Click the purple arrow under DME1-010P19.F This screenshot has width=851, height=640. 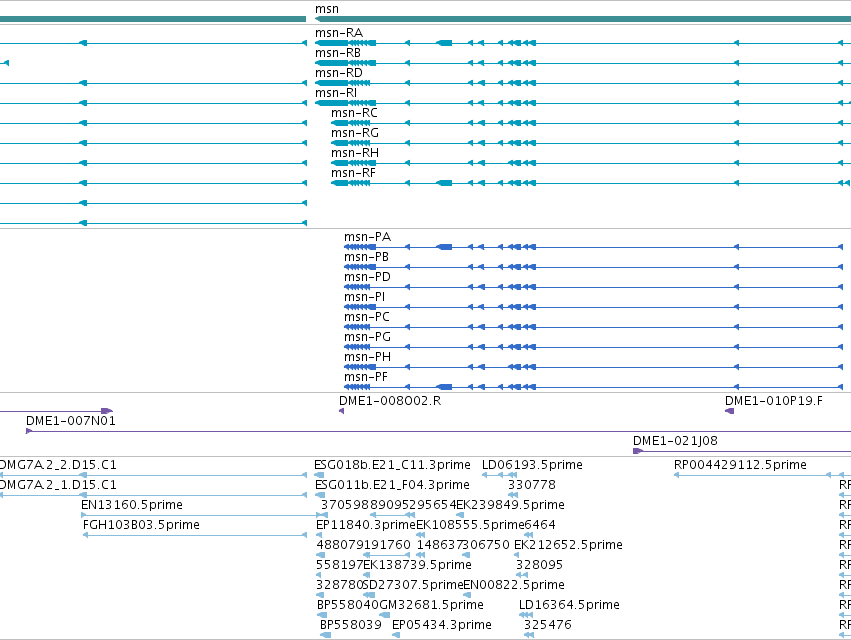tap(730, 411)
